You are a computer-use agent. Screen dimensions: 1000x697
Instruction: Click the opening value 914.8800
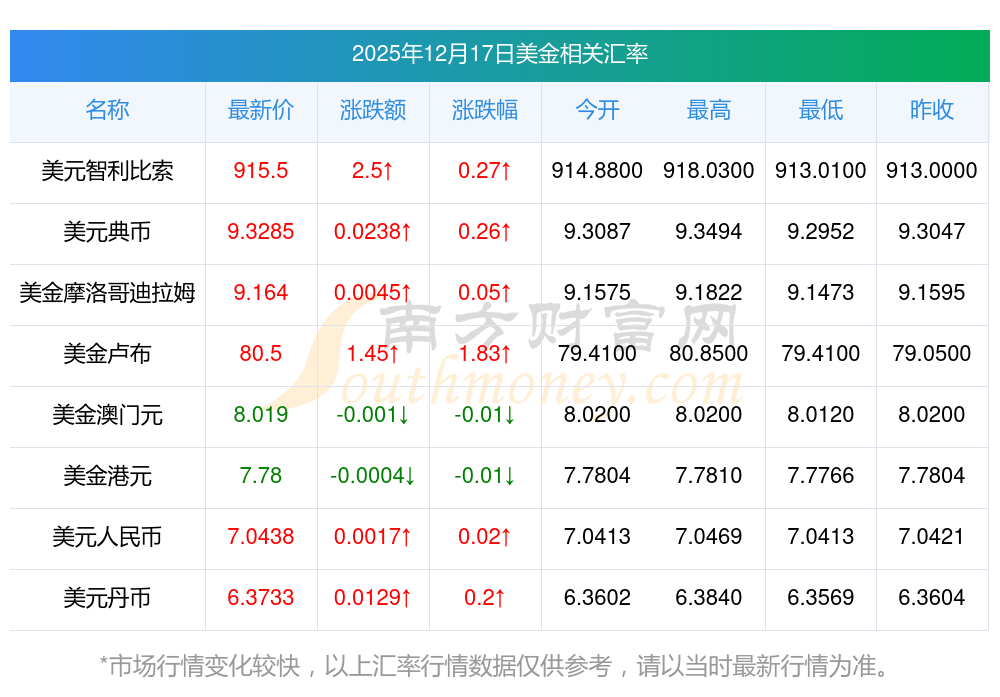(x=597, y=170)
